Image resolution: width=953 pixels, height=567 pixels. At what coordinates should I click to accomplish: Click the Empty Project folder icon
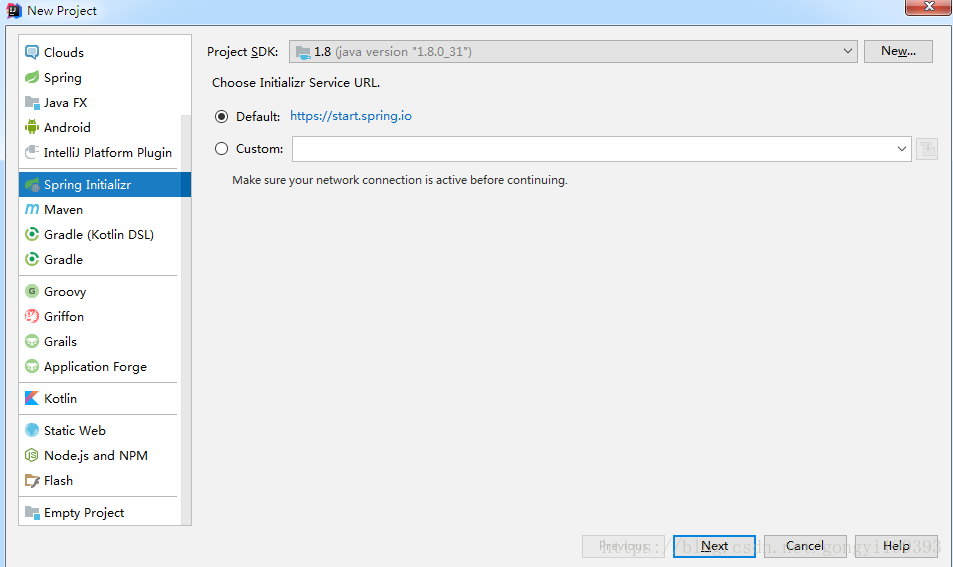32,512
